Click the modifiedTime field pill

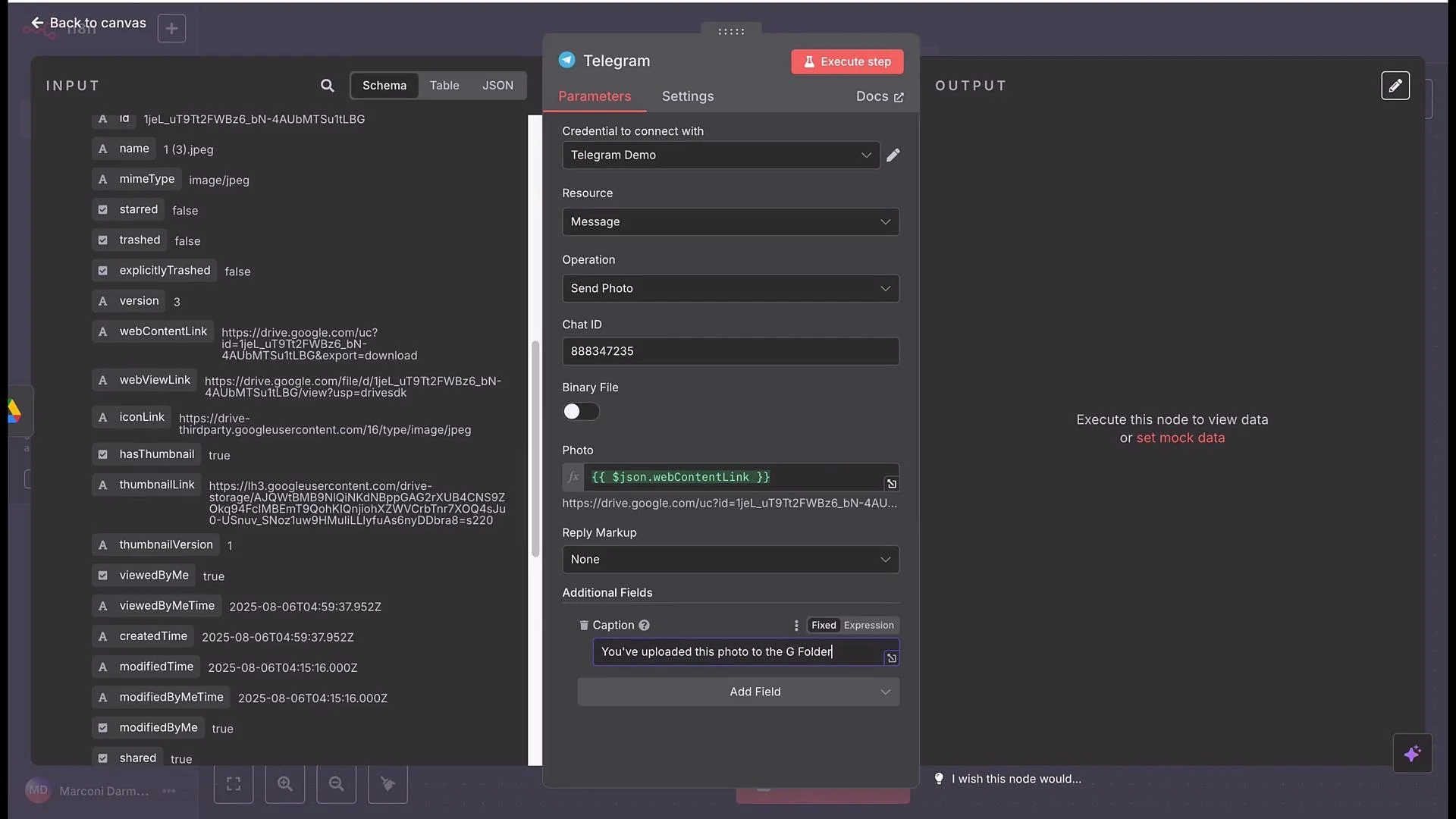point(146,667)
